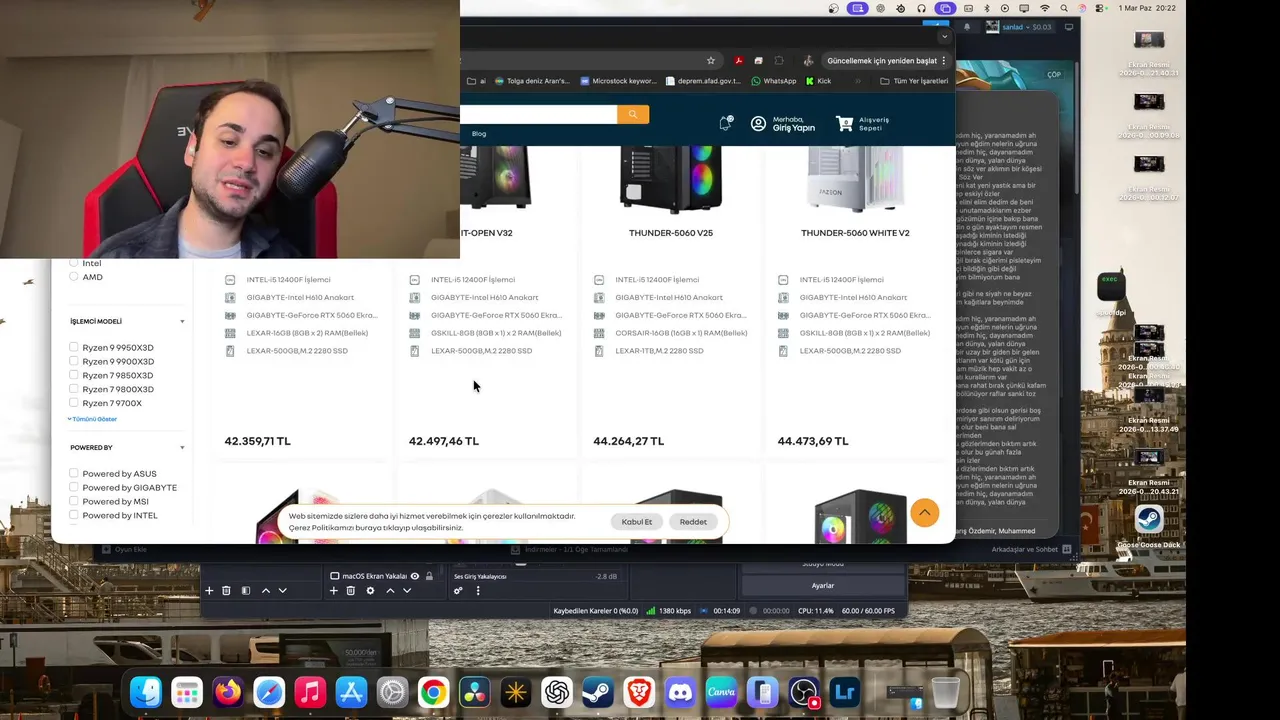Viewport: 1280px width, 720px height.
Task: Open audio mixer three-dot menu
Action: click(x=478, y=591)
